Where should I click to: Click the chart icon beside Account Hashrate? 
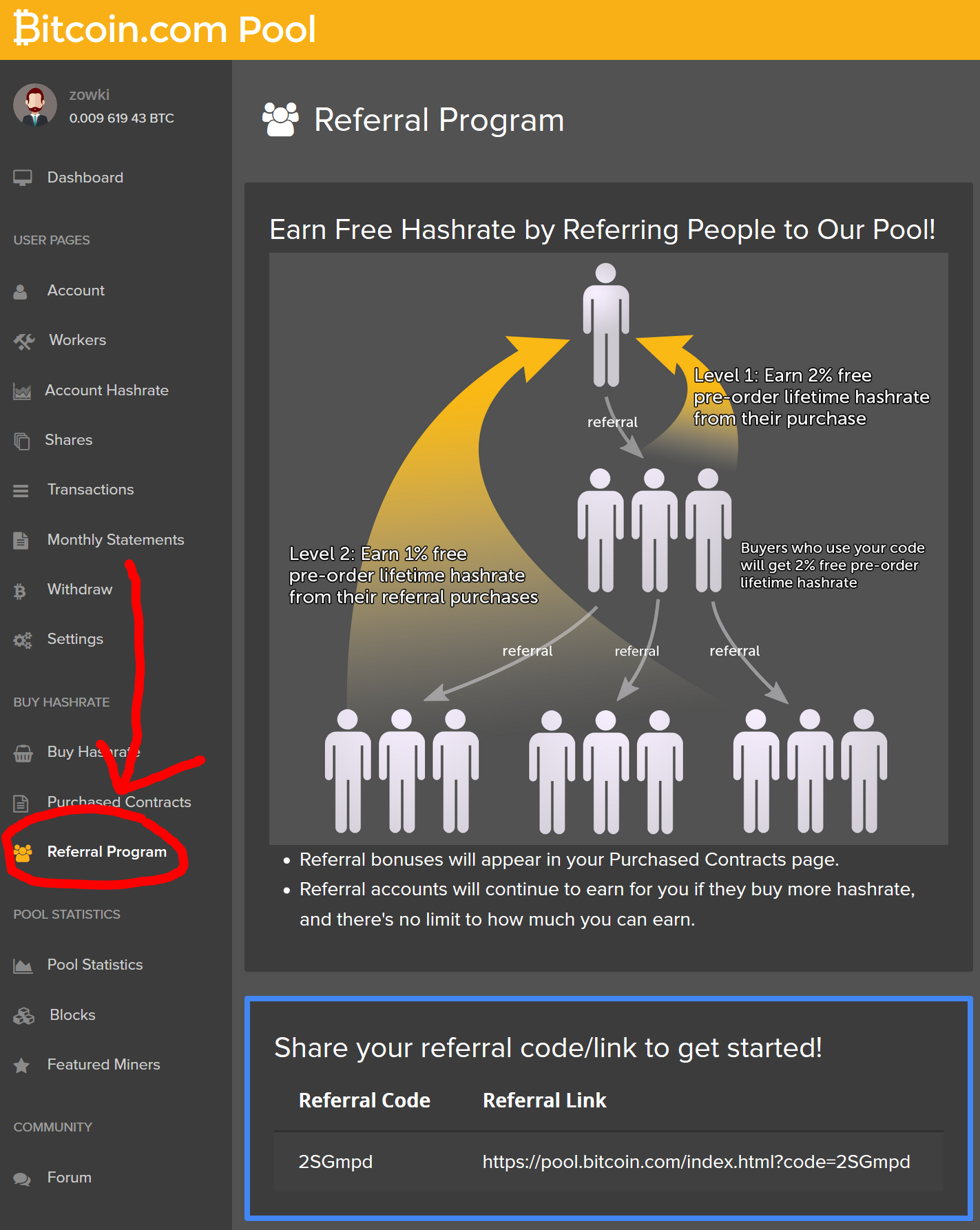tap(22, 391)
